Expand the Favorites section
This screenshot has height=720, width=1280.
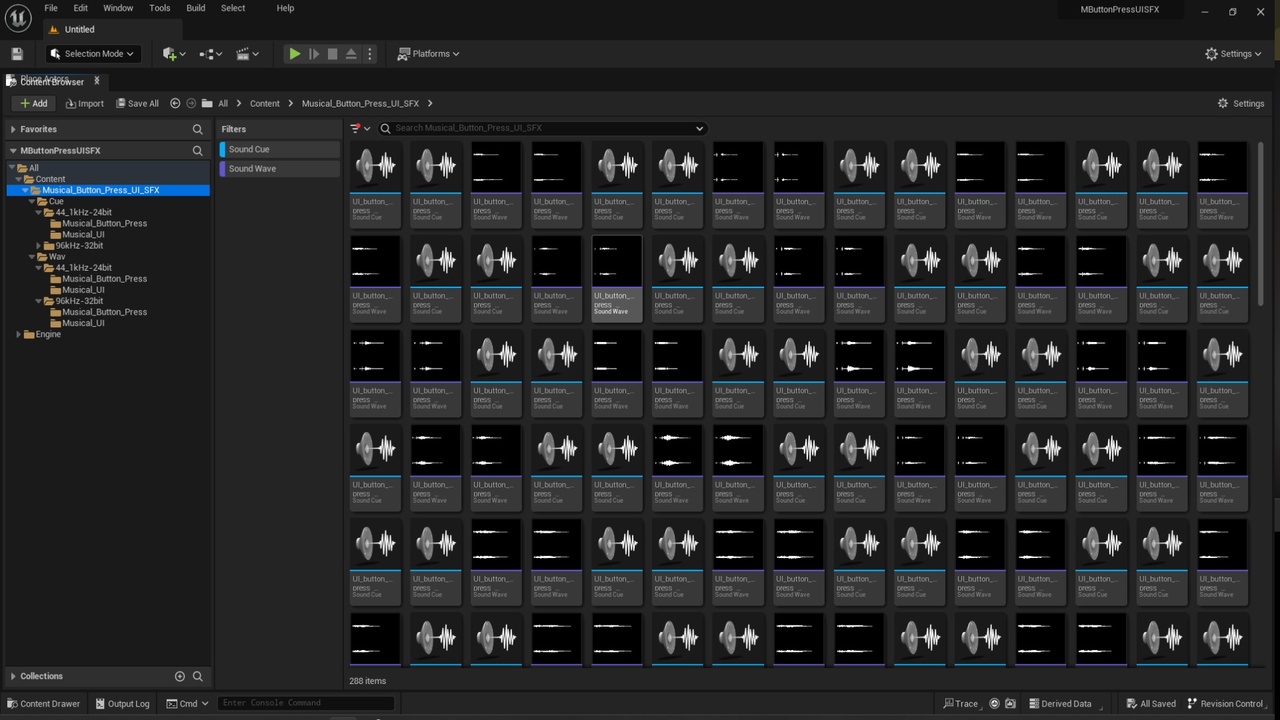point(13,129)
